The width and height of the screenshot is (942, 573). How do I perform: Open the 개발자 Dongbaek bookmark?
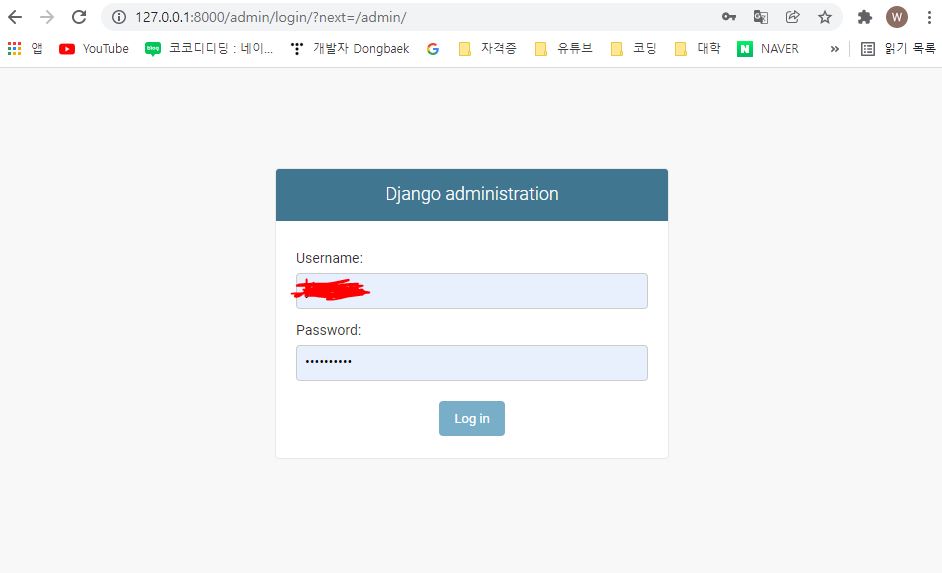coord(350,49)
